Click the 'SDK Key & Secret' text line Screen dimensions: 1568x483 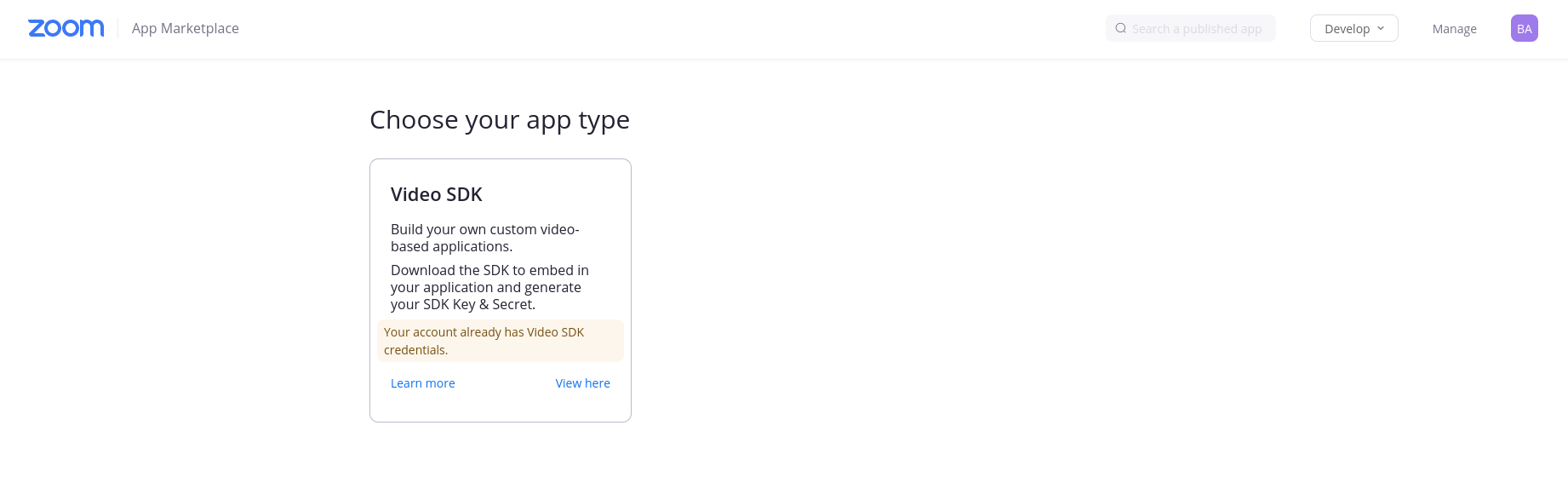pyautogui.click(x=463, y=304)
